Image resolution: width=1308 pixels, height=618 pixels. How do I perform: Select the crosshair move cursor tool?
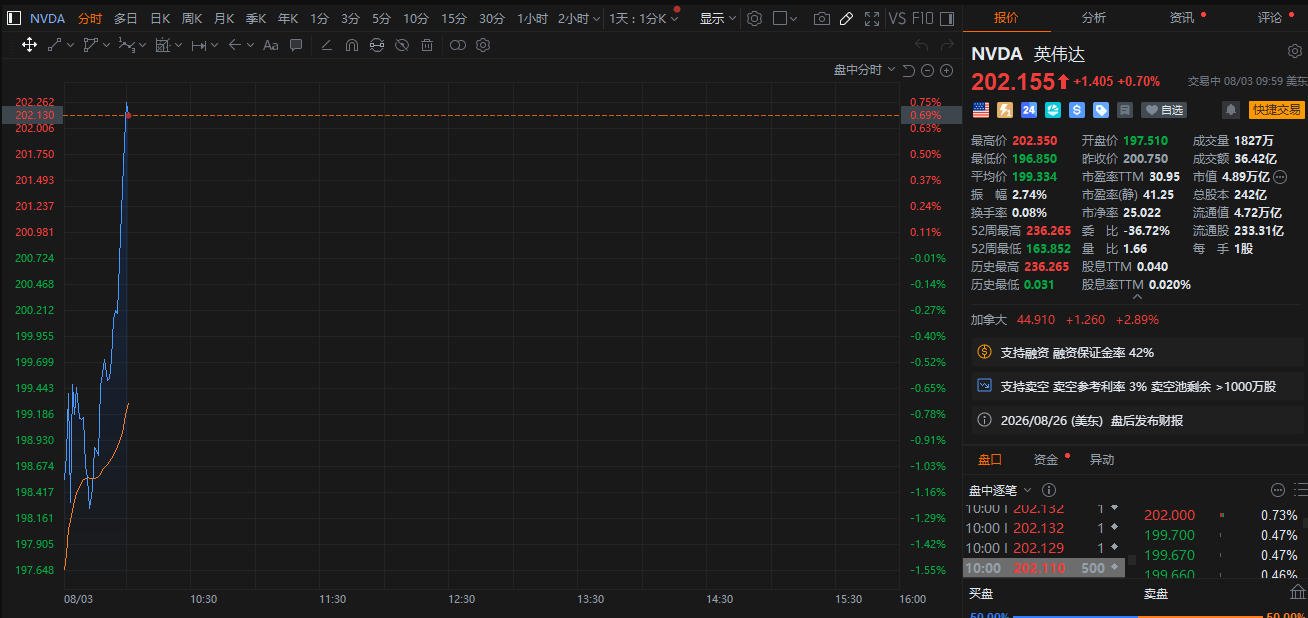coord(29,44)
